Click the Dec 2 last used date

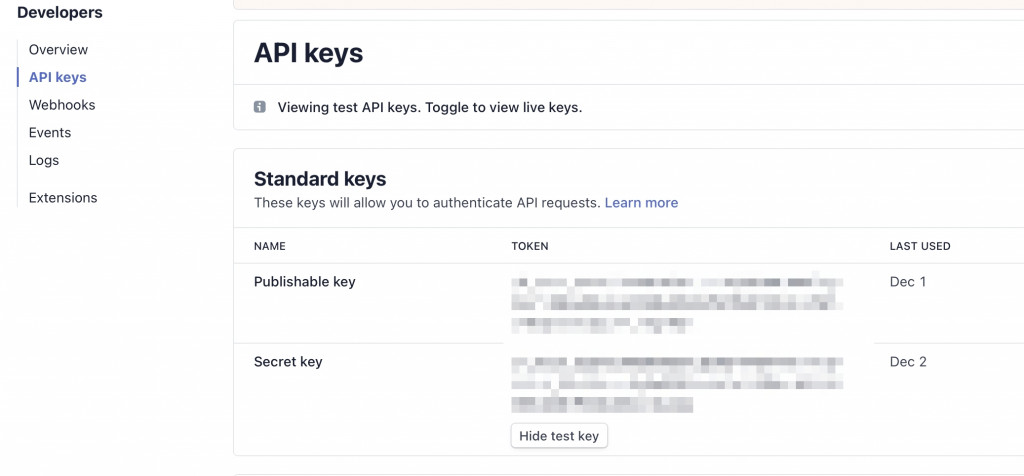pyautogui.click(x=908, y=362)
